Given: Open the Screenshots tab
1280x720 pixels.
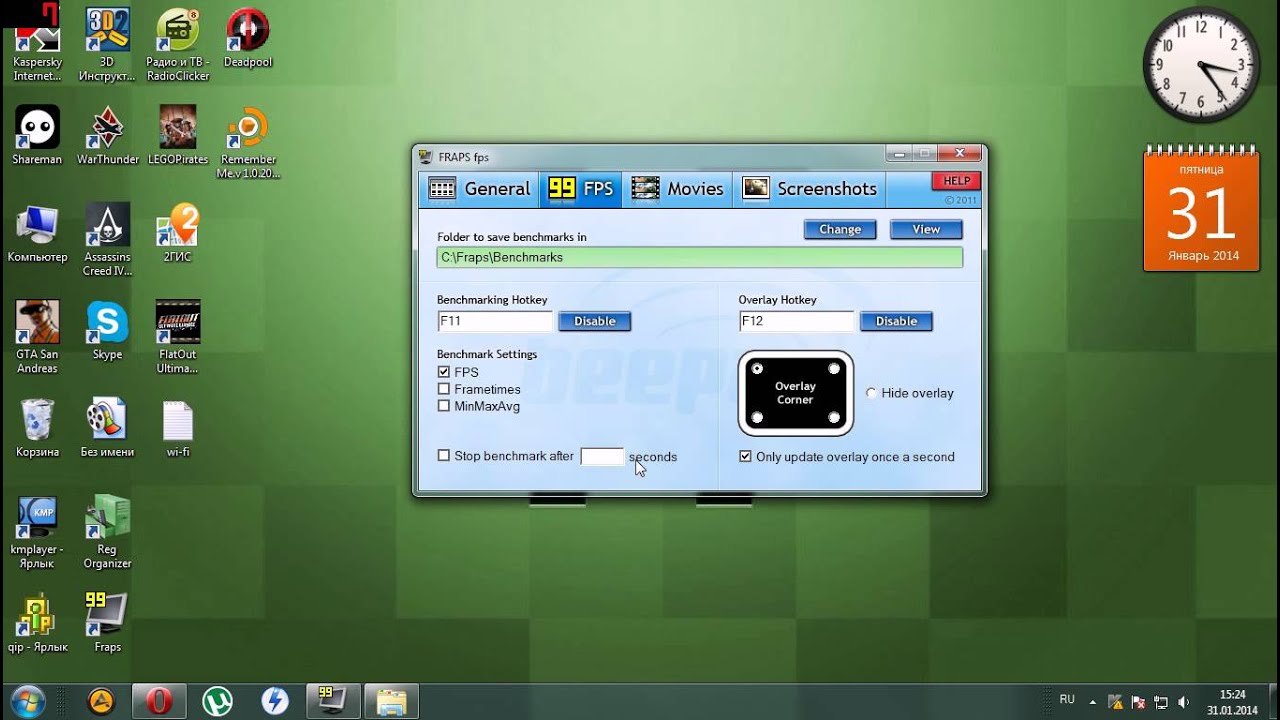Looking at the screenshot, I should 810,189.
